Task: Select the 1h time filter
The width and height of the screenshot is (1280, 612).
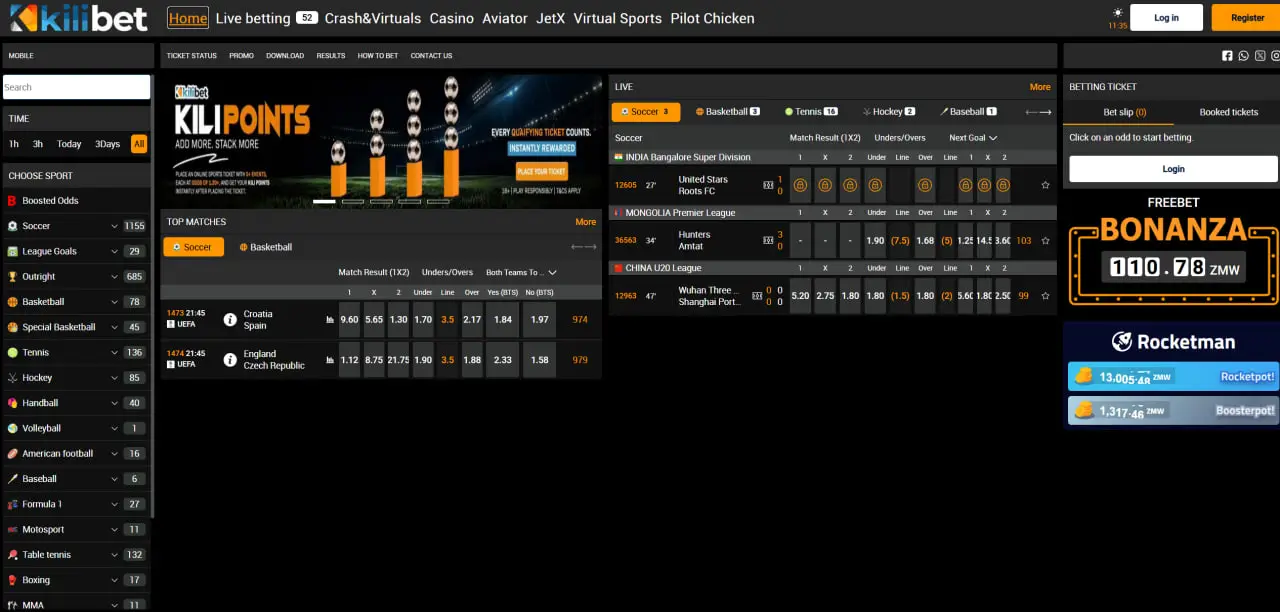Action: pyautogui.click(x=14, y=144)
